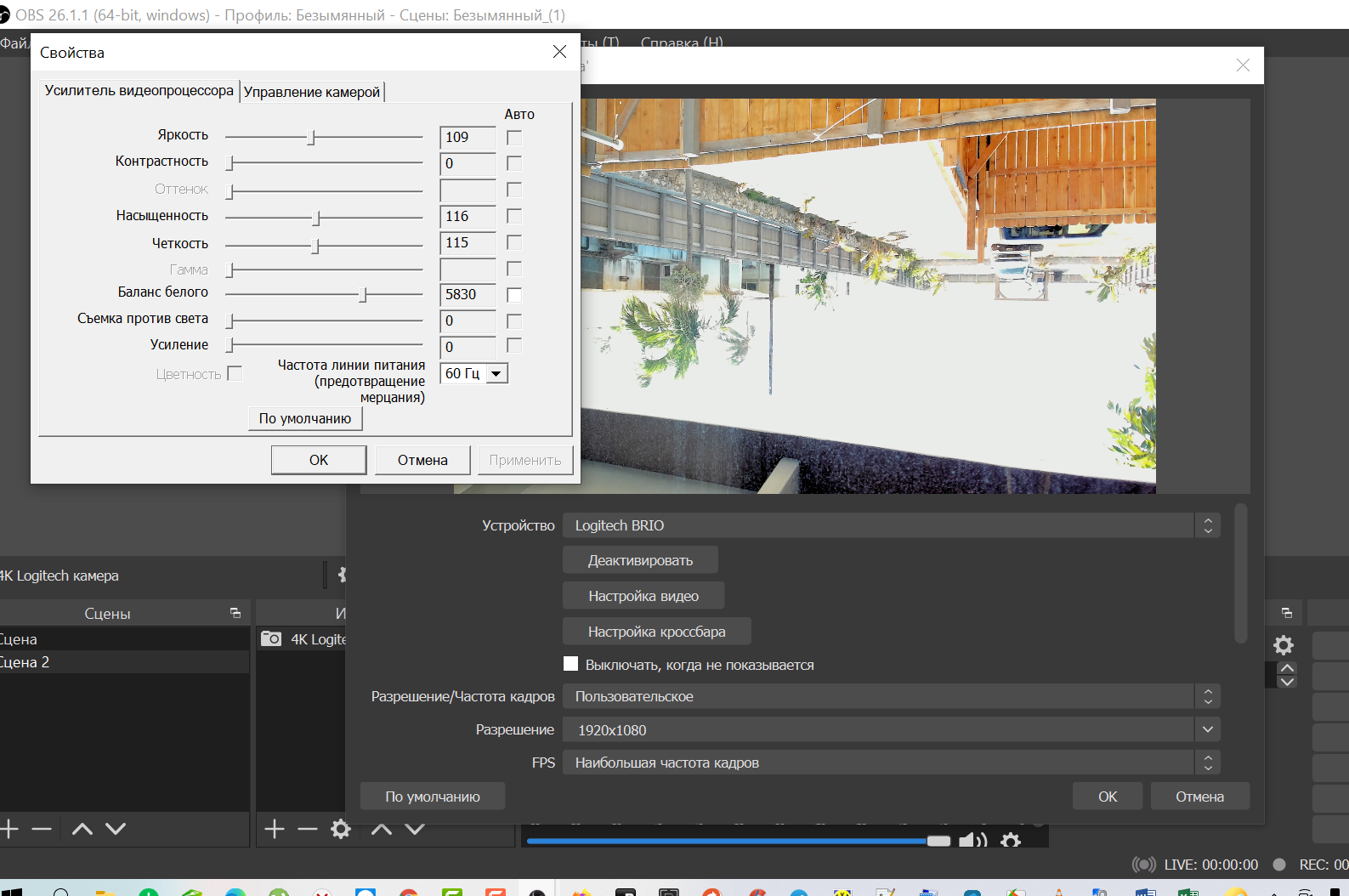Click the LIVE streaming status icon
This screenshot has width=1349, height=896.
point(1144,865)
